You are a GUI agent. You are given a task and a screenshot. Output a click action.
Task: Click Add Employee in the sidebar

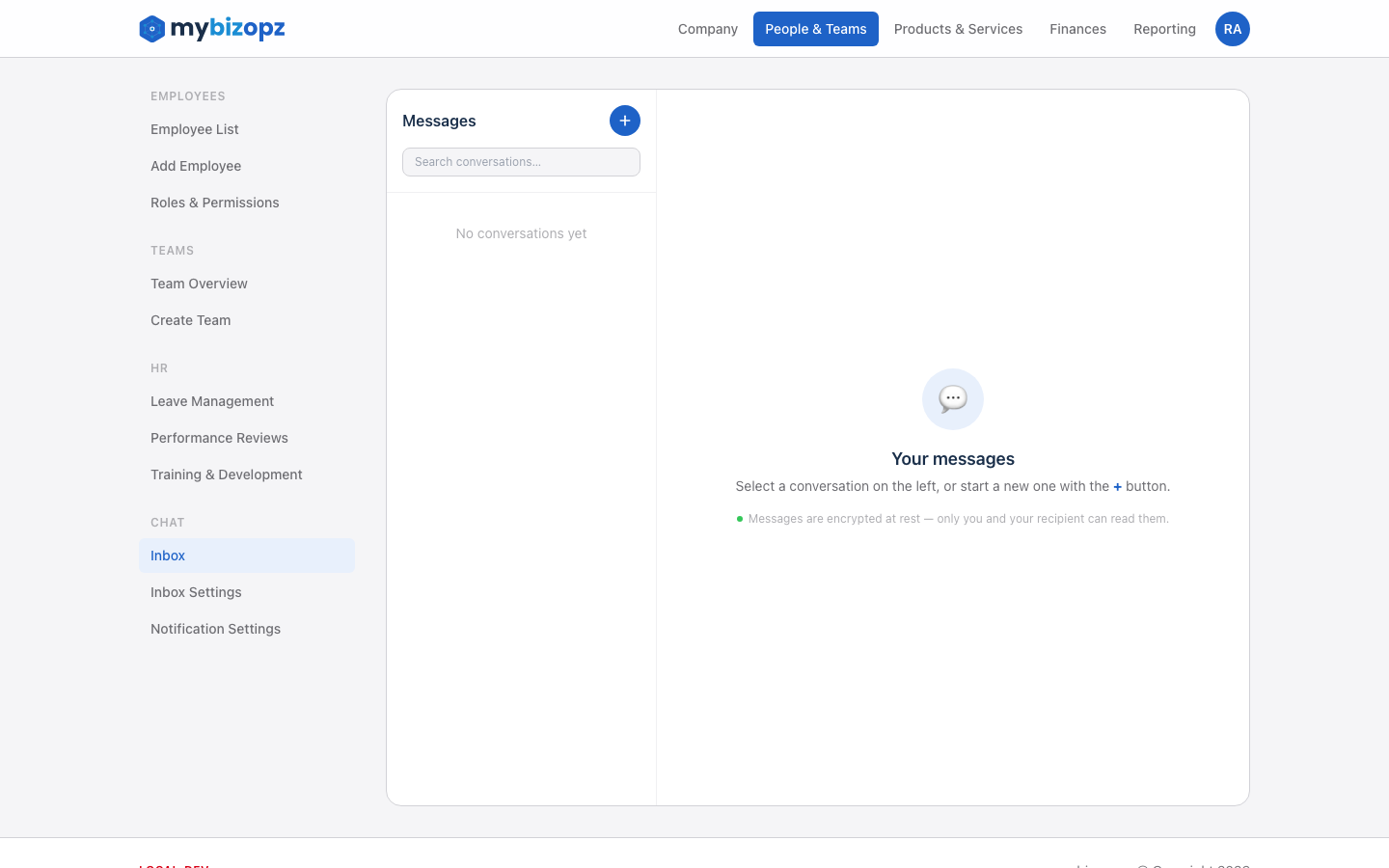(x=196, y=166)
